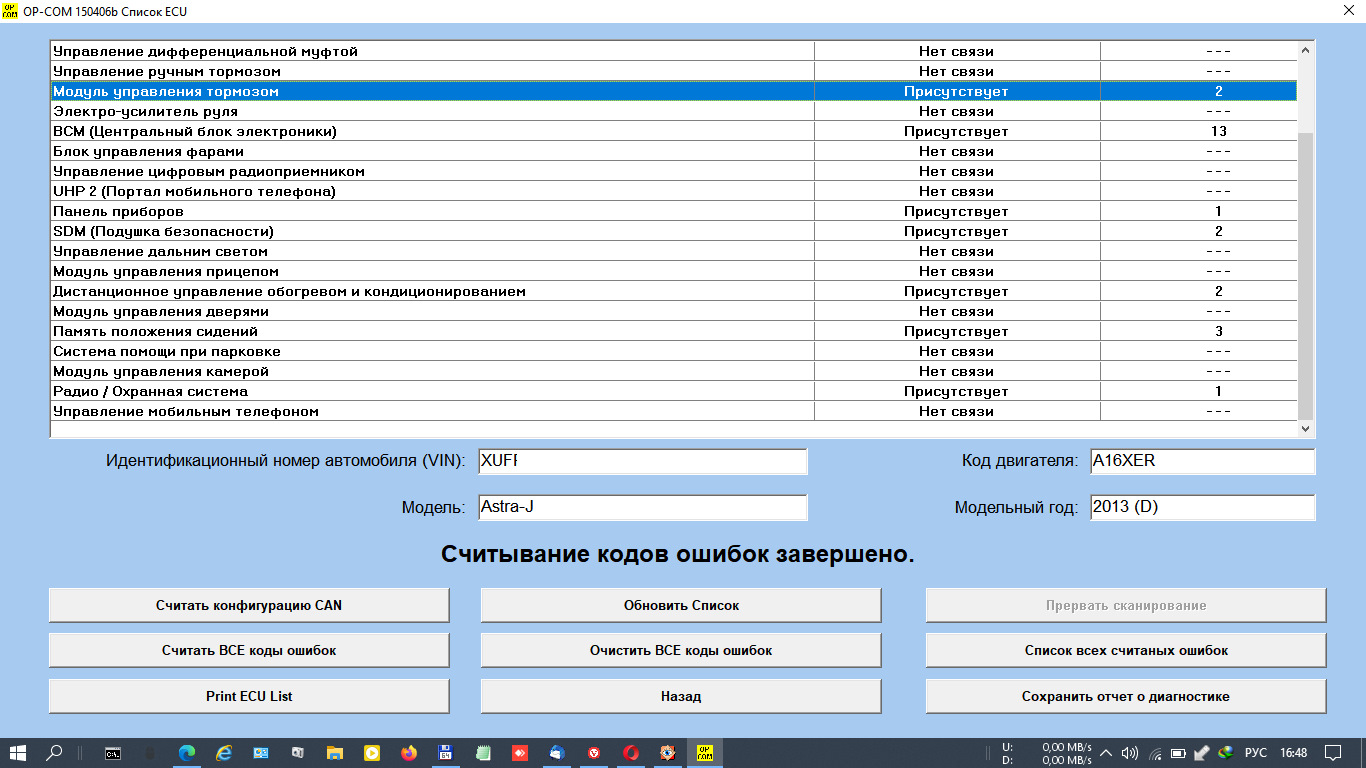This screenshot has width=1366, height=768.
Task: Open the green notepad taskbar icon
Action: pos(483,753)
